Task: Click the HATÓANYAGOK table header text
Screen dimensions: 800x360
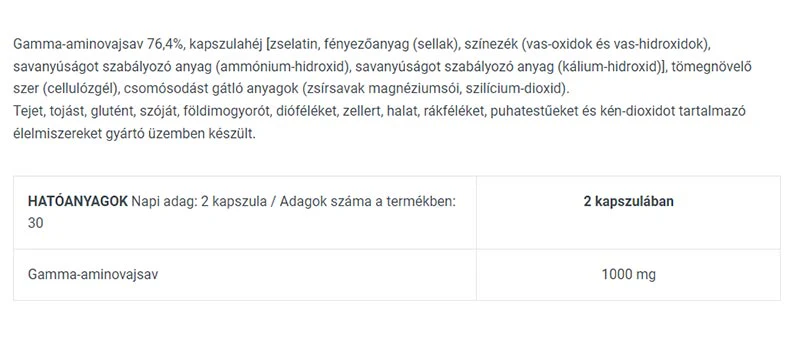Action: pos(78,201)
